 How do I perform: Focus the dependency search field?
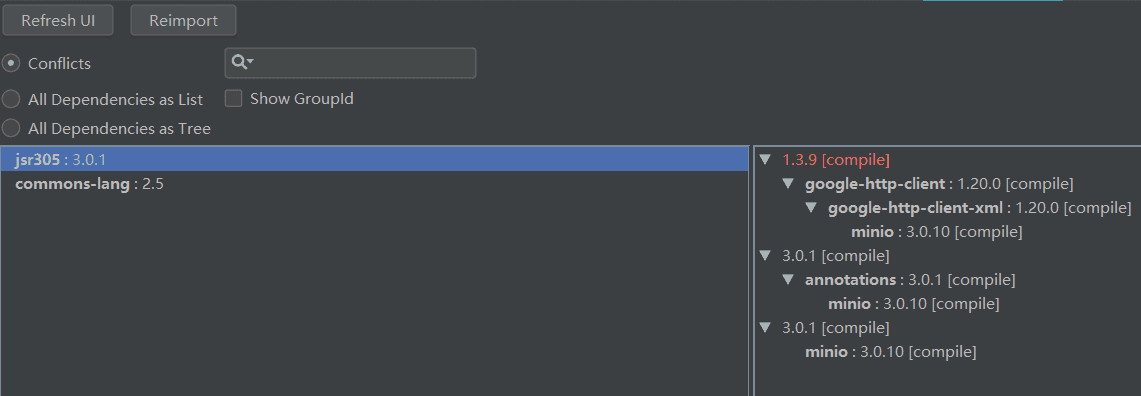[x=350, y=63]
